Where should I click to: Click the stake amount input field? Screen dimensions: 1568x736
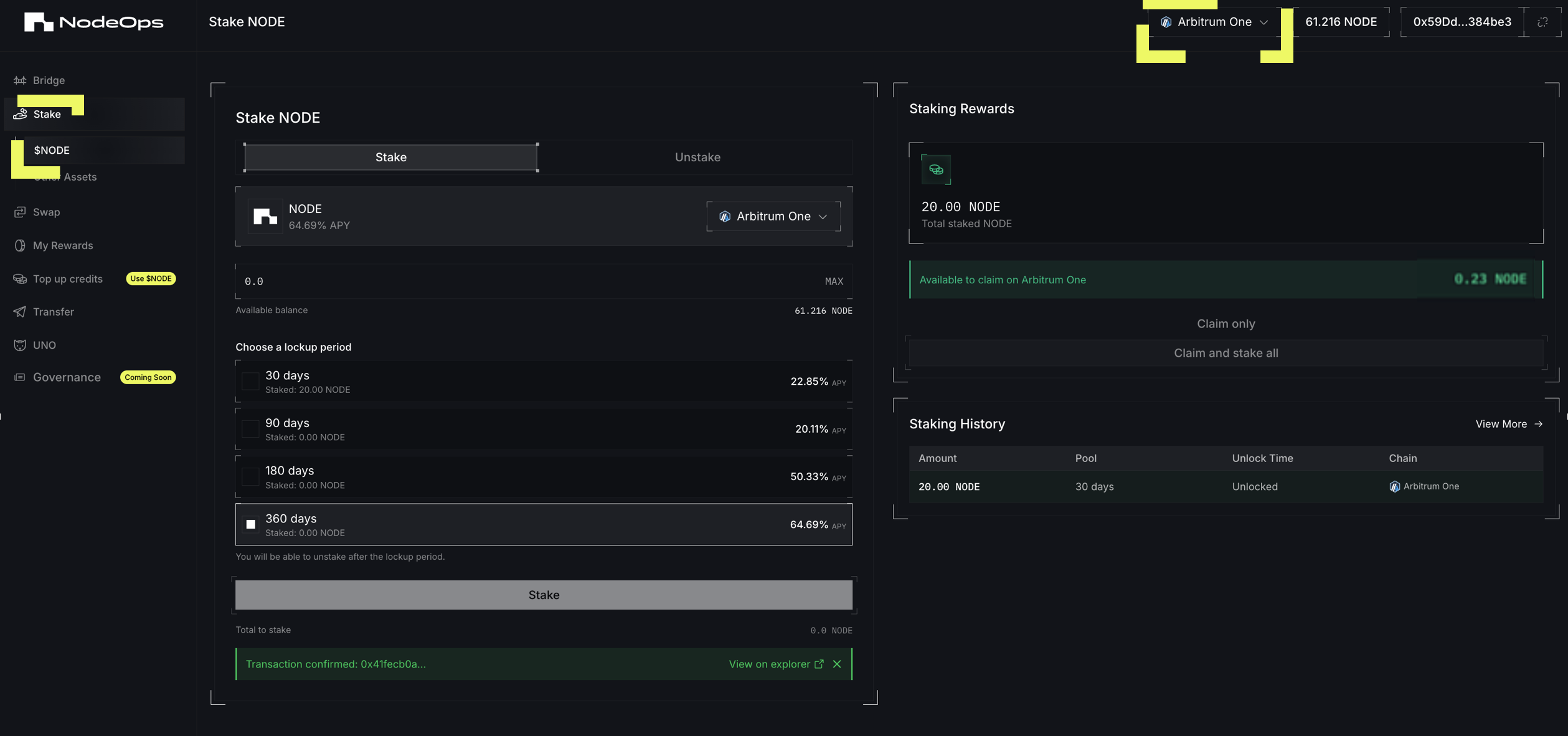pos(436,281)
